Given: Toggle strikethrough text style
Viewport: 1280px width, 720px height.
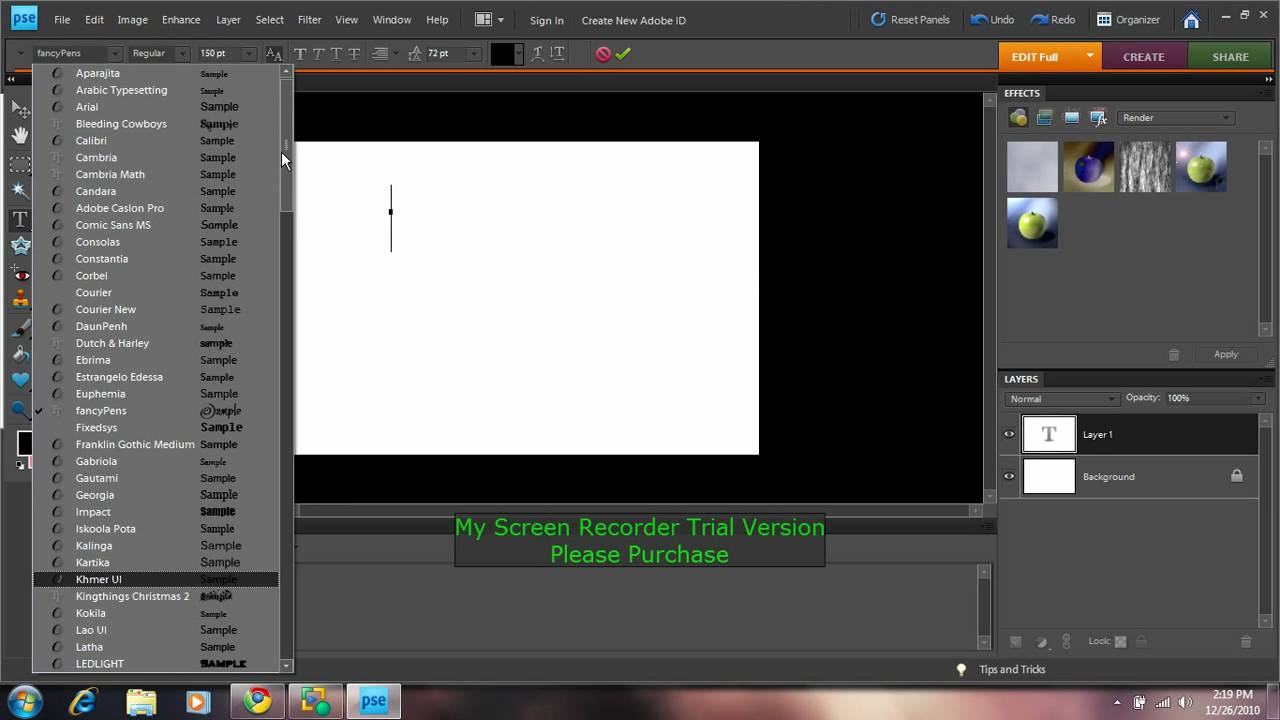Looking at the screenshot, I should 353,54.
